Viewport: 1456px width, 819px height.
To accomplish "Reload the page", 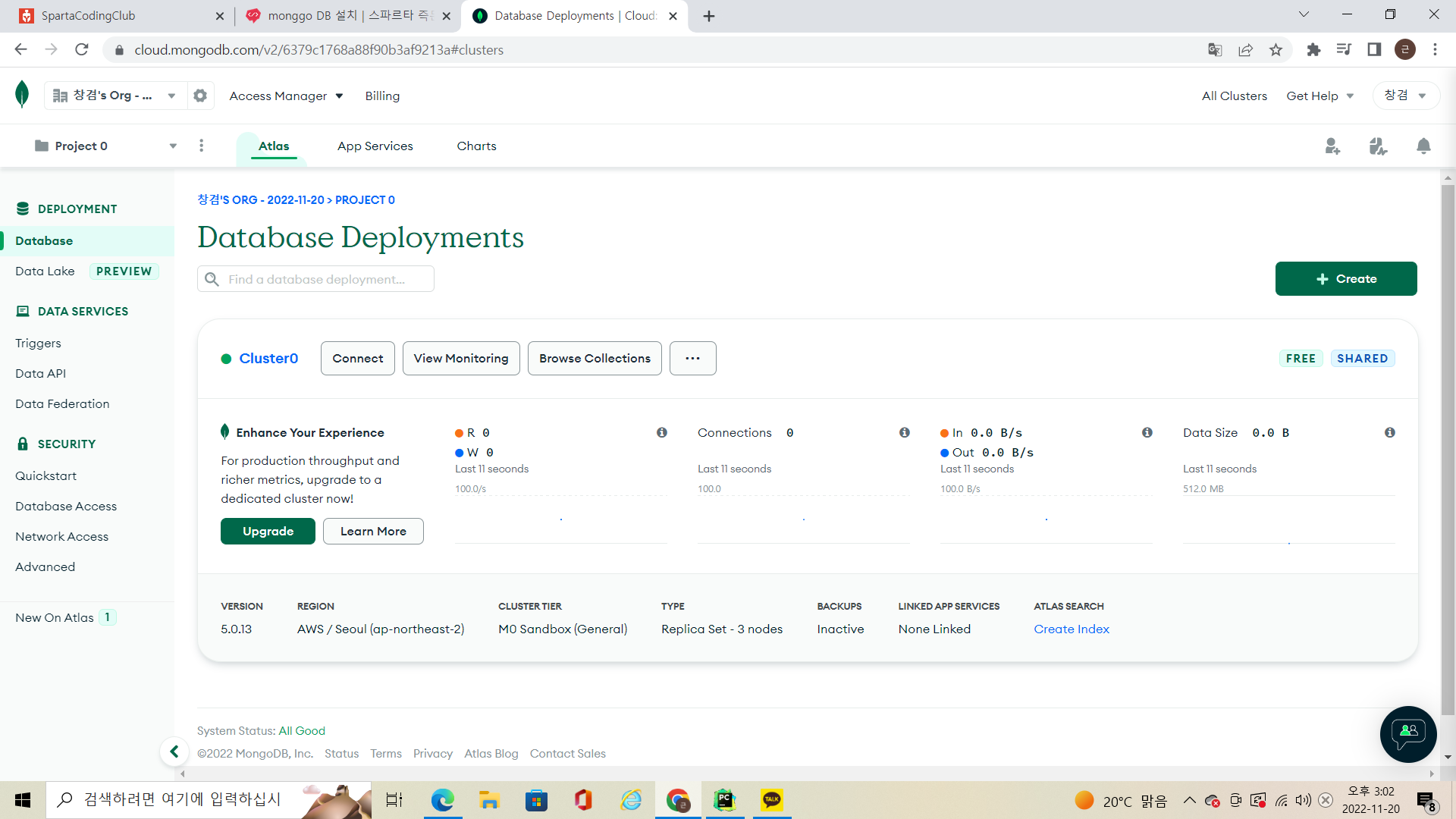I will pos(82,50).
